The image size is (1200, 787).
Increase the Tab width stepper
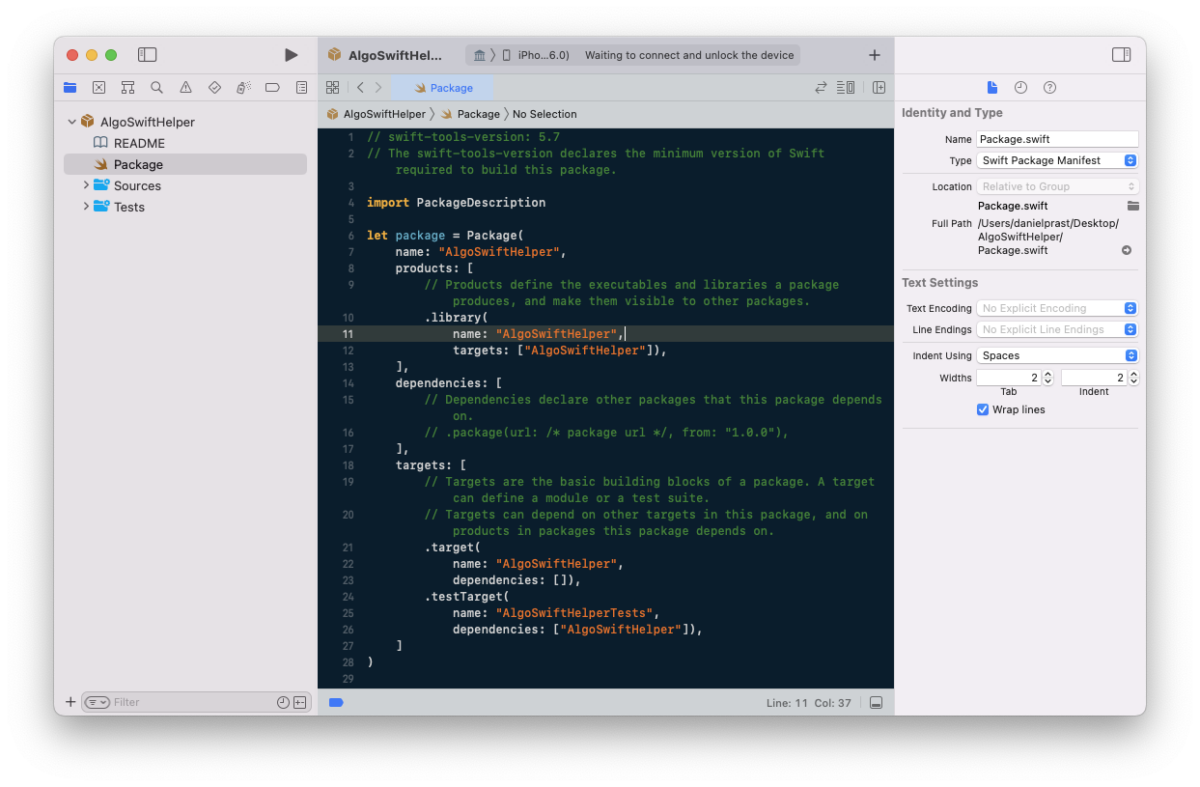[1046, 374]
